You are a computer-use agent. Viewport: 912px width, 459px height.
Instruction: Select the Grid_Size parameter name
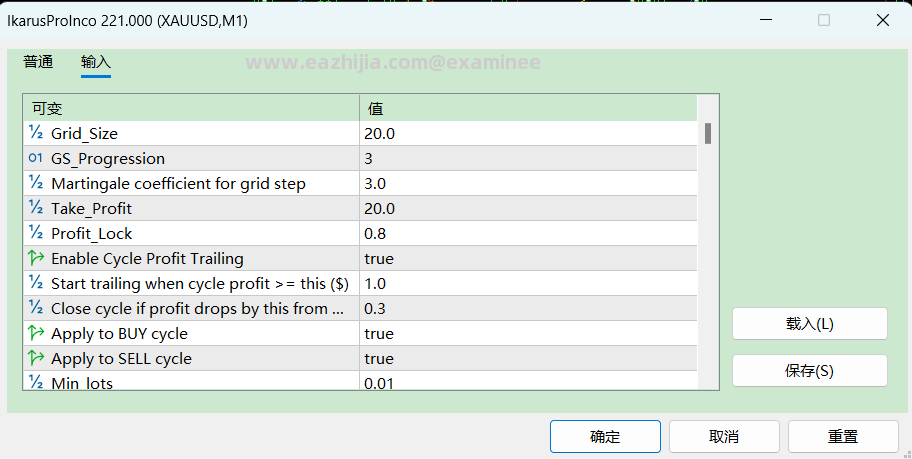(84, 134)
